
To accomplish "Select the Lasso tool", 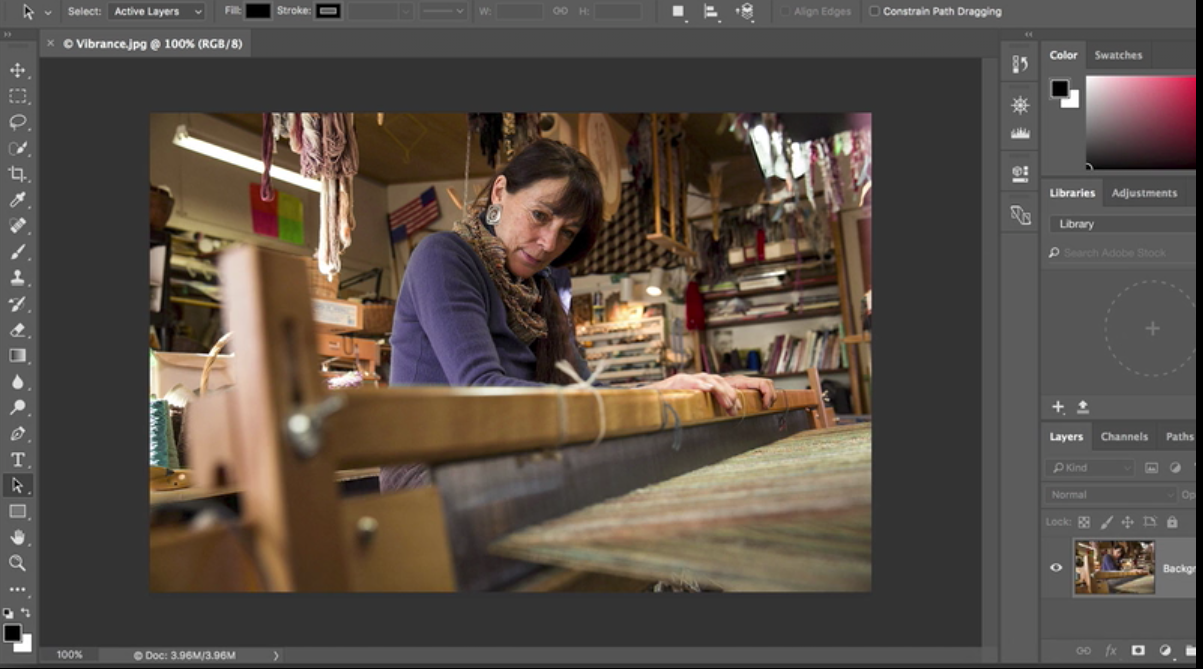I will tap(17, 122).
